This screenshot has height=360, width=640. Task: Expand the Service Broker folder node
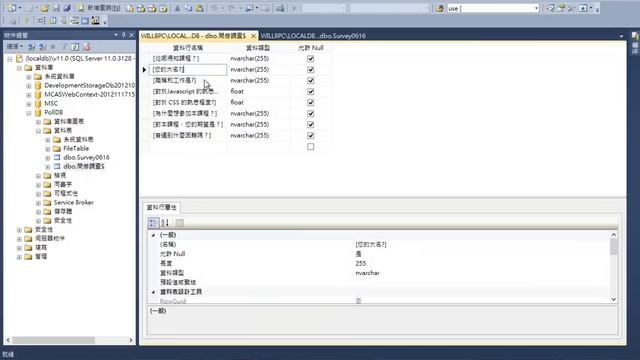pos(38,202)
